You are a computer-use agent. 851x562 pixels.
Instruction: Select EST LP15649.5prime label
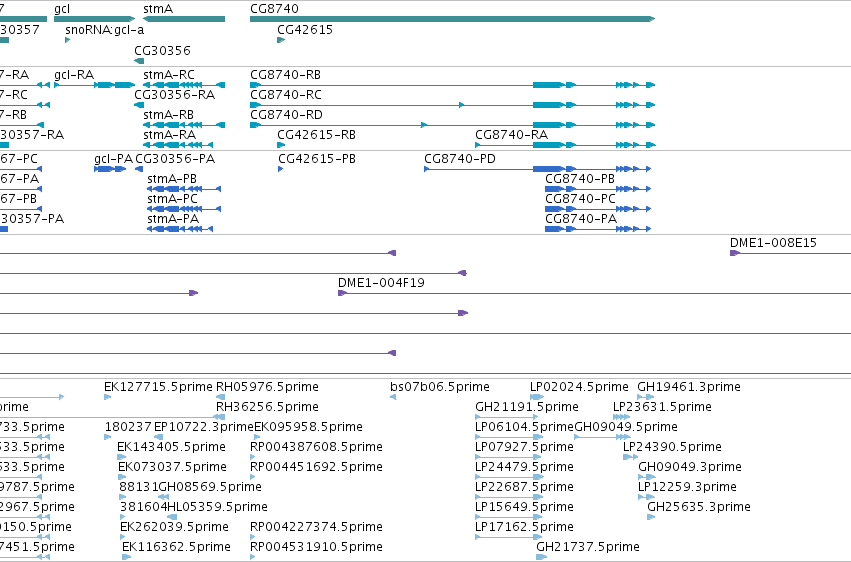point(524,507)
